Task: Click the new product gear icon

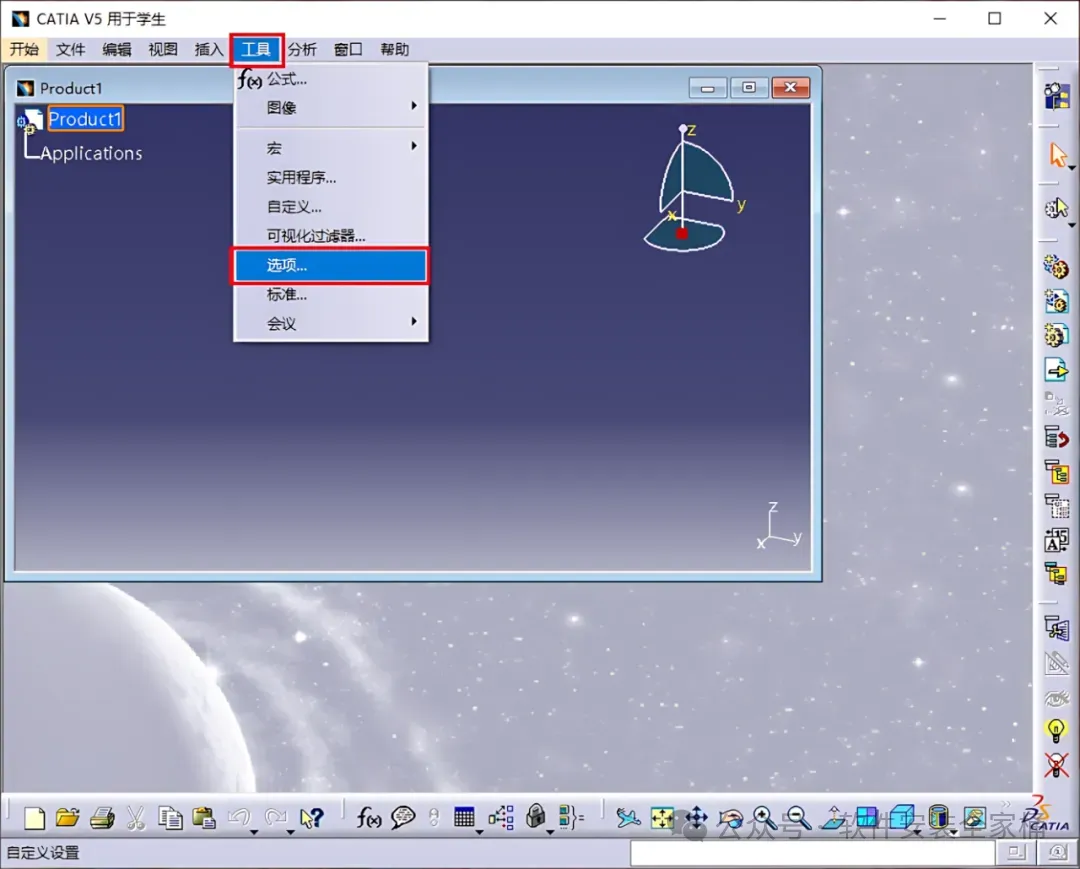Action: coord(1056,301)
